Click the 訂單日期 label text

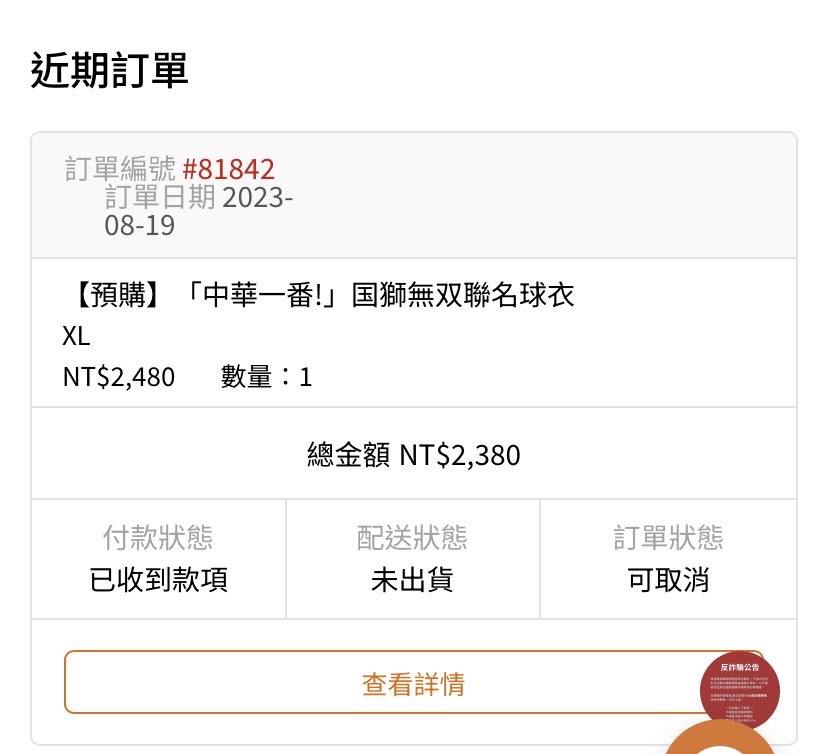[x=160, y=197]
